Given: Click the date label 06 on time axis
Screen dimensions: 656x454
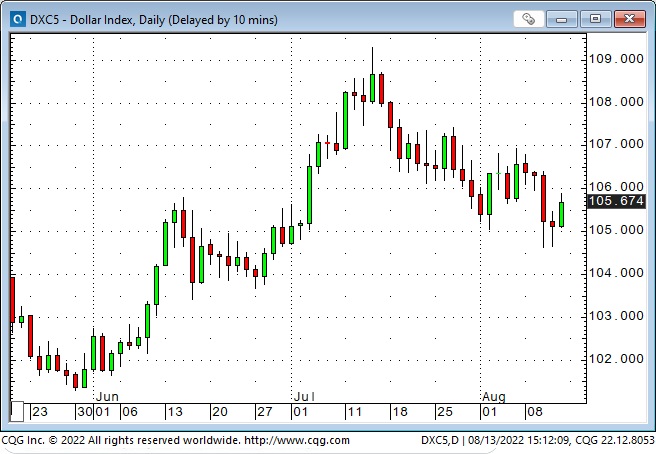Looking at the screenshot, I should point(130,412).
